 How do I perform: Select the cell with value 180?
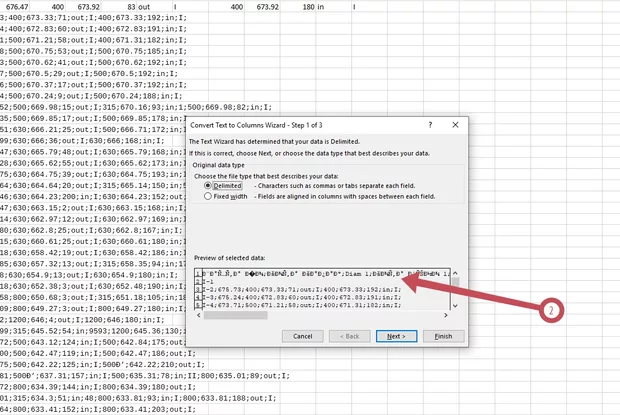click(x=298, y=7)
